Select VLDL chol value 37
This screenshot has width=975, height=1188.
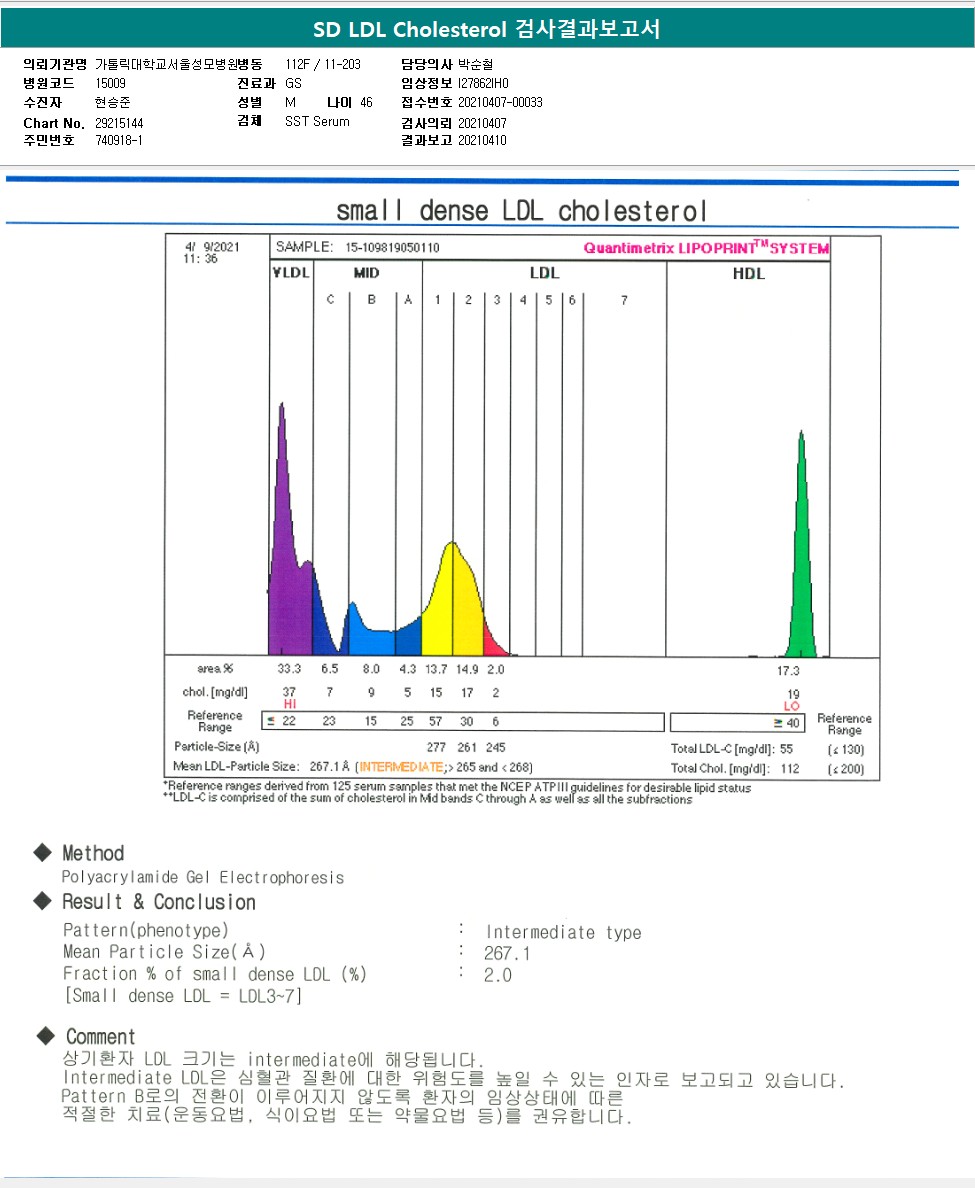[x=289, y=692]
